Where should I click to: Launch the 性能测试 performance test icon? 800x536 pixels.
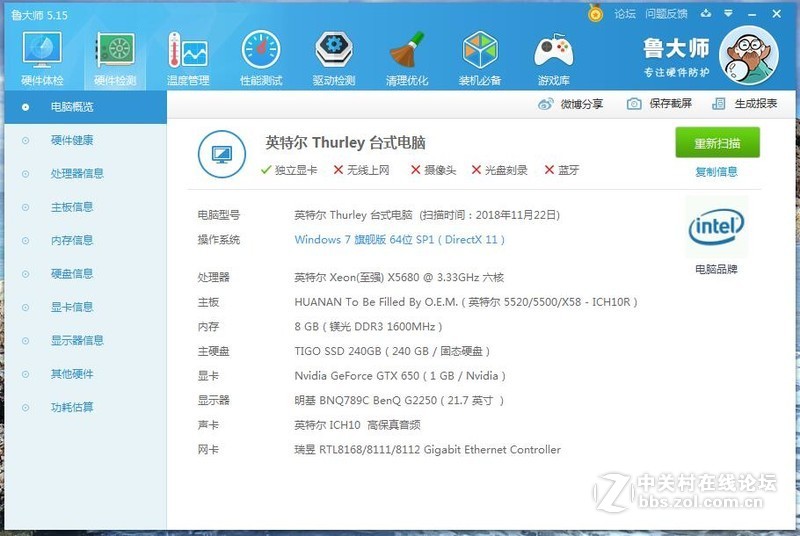pyautogui.click(x=261, y=59)
